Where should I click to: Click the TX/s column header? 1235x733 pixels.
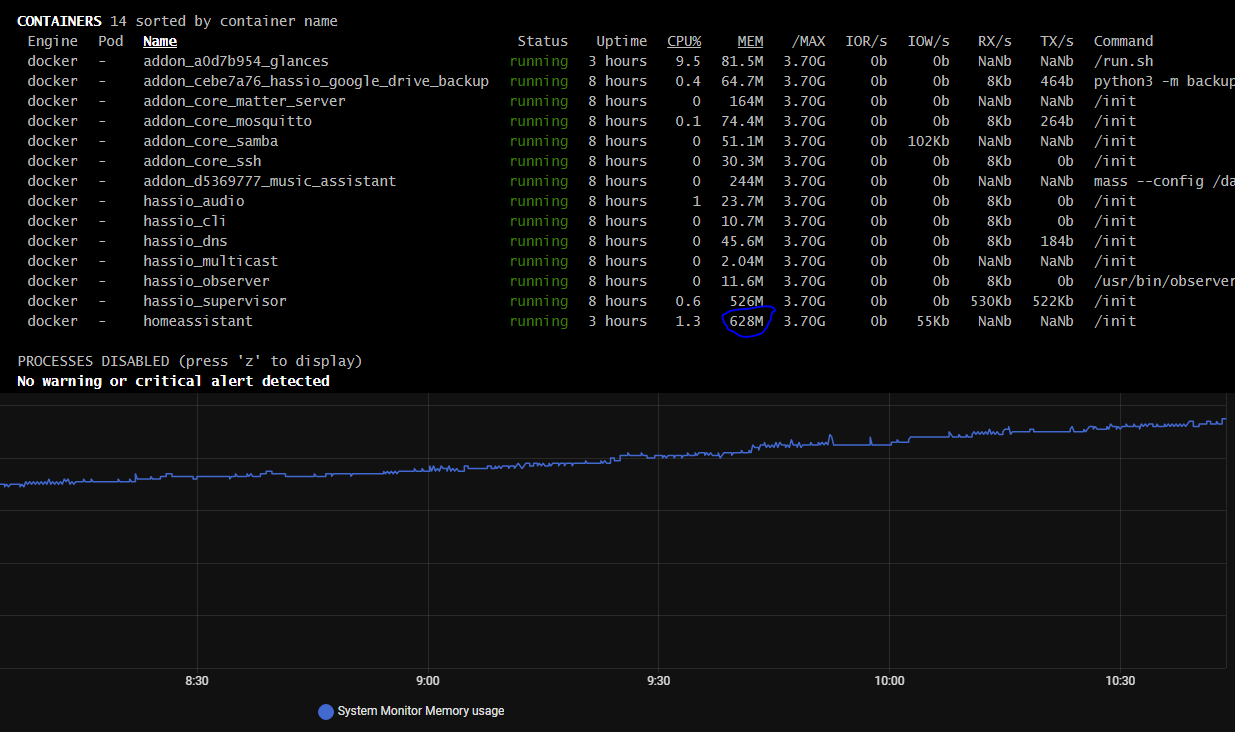(1057, 41)
